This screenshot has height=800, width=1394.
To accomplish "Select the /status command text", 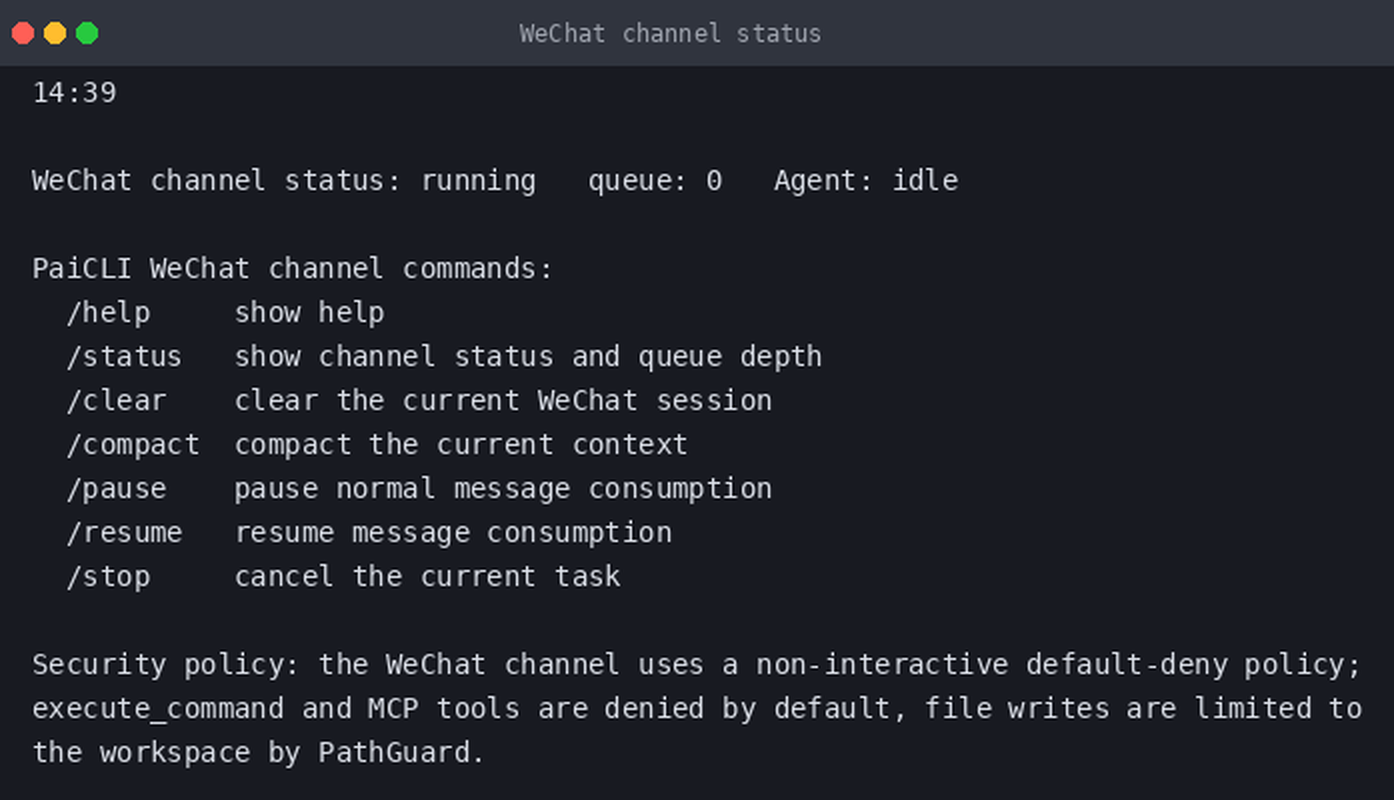I will [125, 357].
